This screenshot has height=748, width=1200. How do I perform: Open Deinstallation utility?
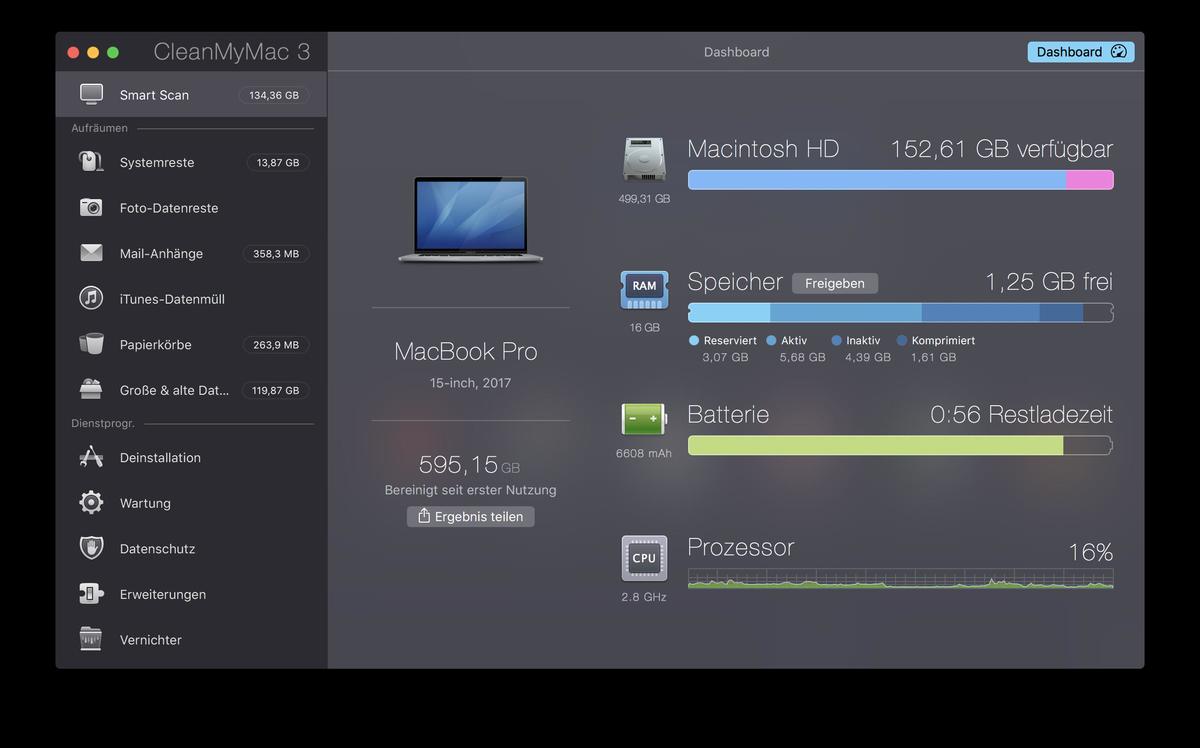[191, 457]
